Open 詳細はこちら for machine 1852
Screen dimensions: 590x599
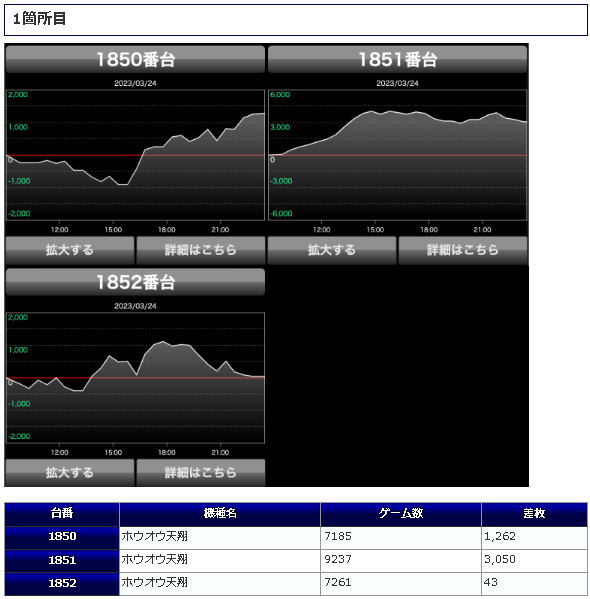pyautogui.click(x=201, y=473)
